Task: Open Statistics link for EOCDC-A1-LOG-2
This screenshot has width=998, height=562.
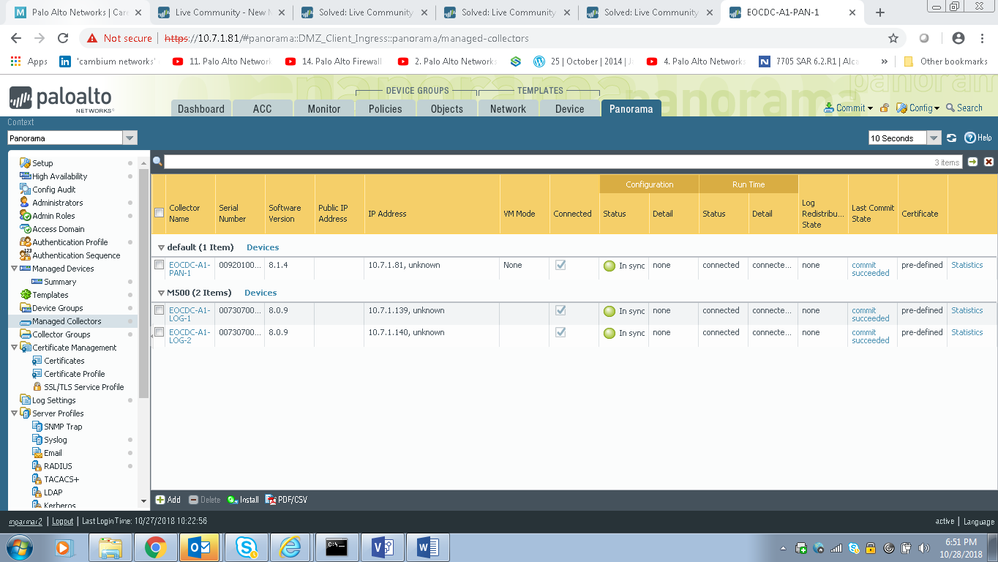Action: [x=966, y=333]
